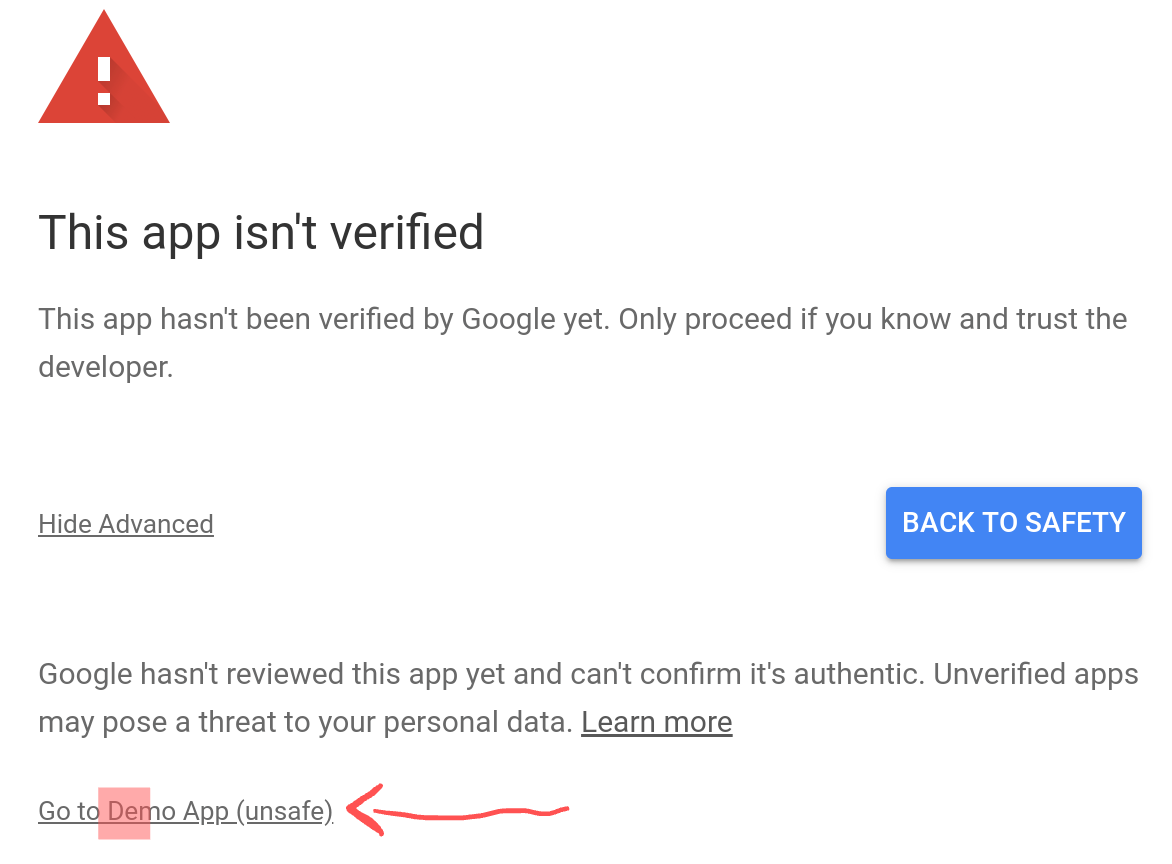Click the "Google hasn't reviewed this app" paragraph
The image size is (1172, 864).
588,698
